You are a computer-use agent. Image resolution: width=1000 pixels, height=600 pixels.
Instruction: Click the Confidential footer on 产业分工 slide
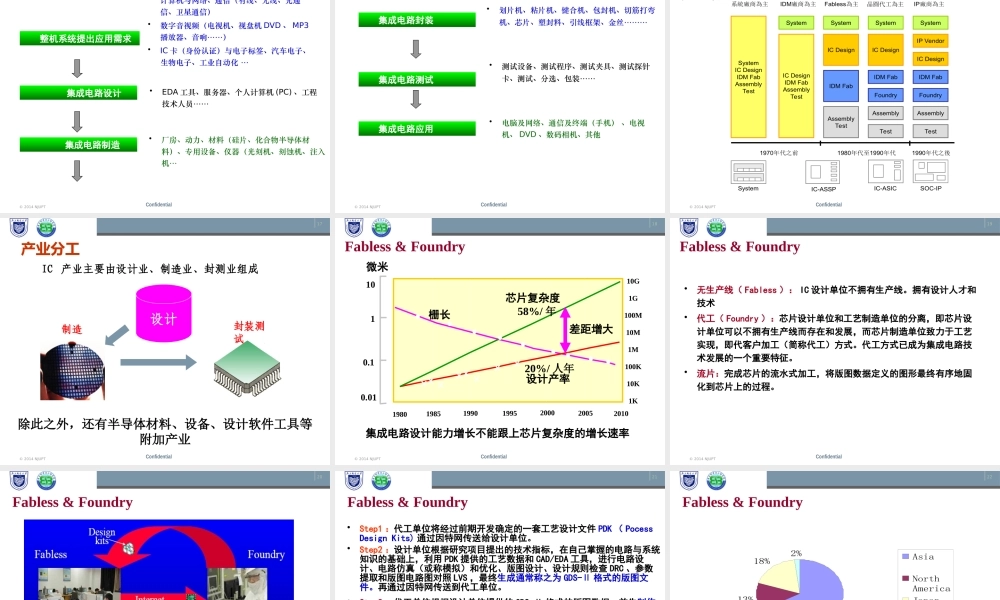159,454
